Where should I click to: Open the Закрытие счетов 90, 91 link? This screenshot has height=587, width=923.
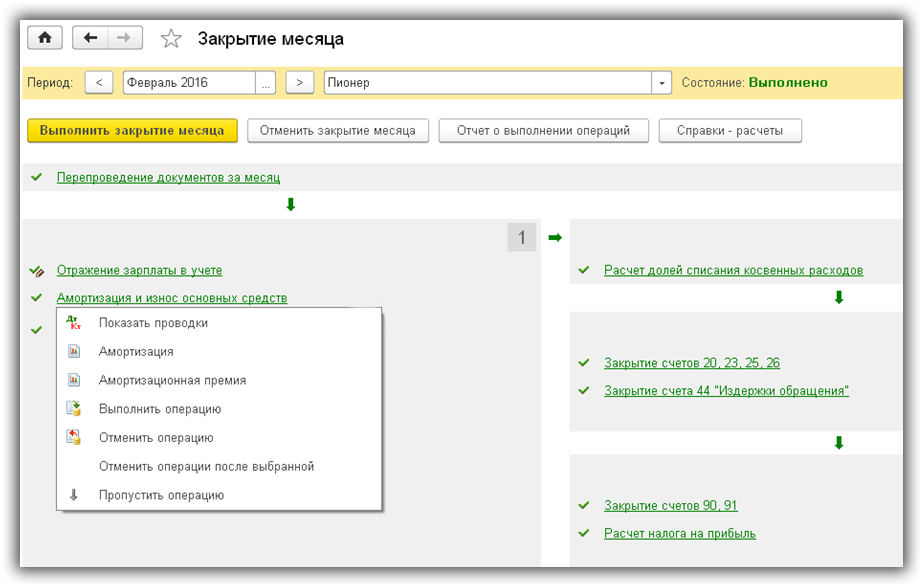click(x=670, y=505)
